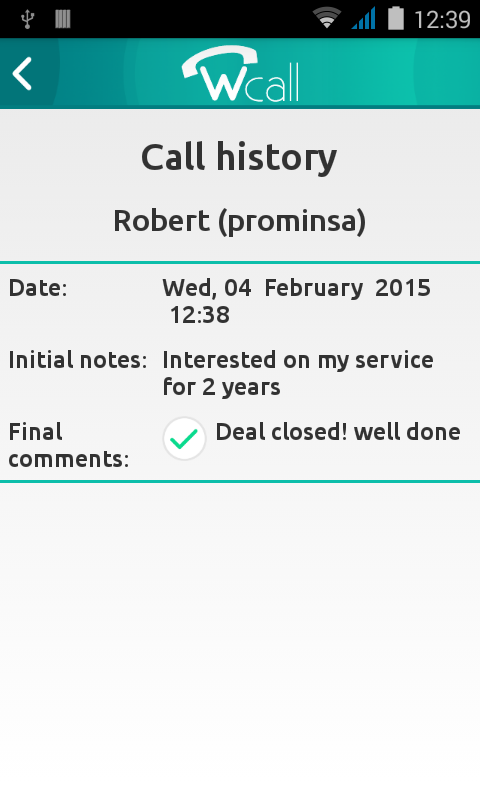Toggle the green deal-closed checkmark

(x=184, y=438)
